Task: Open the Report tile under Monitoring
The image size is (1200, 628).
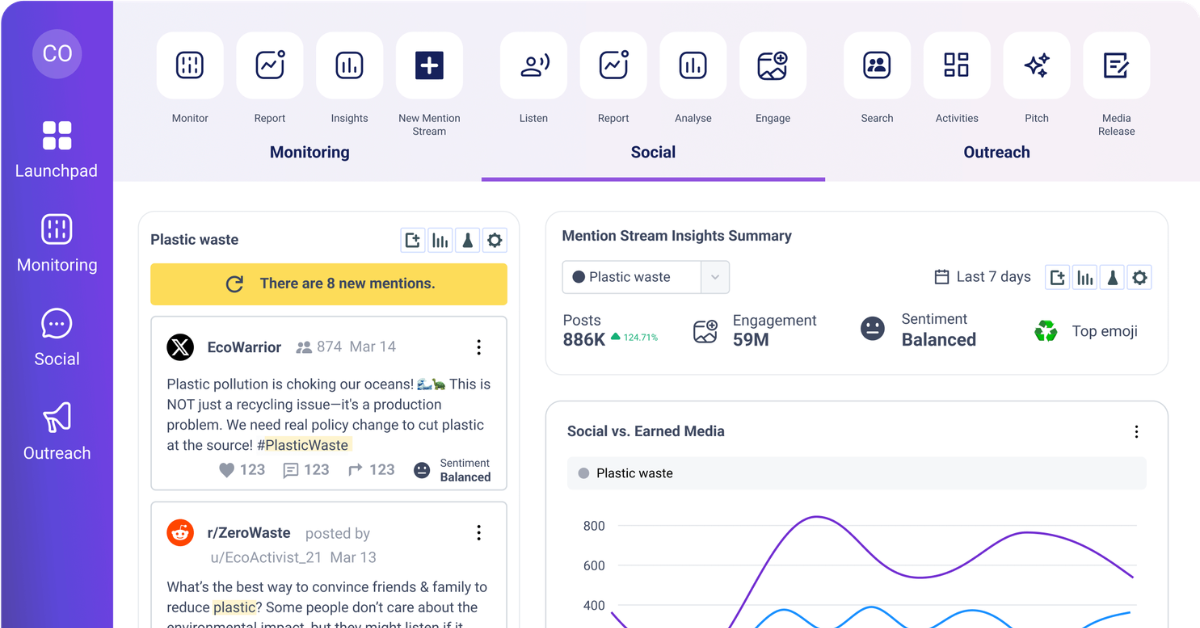Action: click(x=270, y=66)
